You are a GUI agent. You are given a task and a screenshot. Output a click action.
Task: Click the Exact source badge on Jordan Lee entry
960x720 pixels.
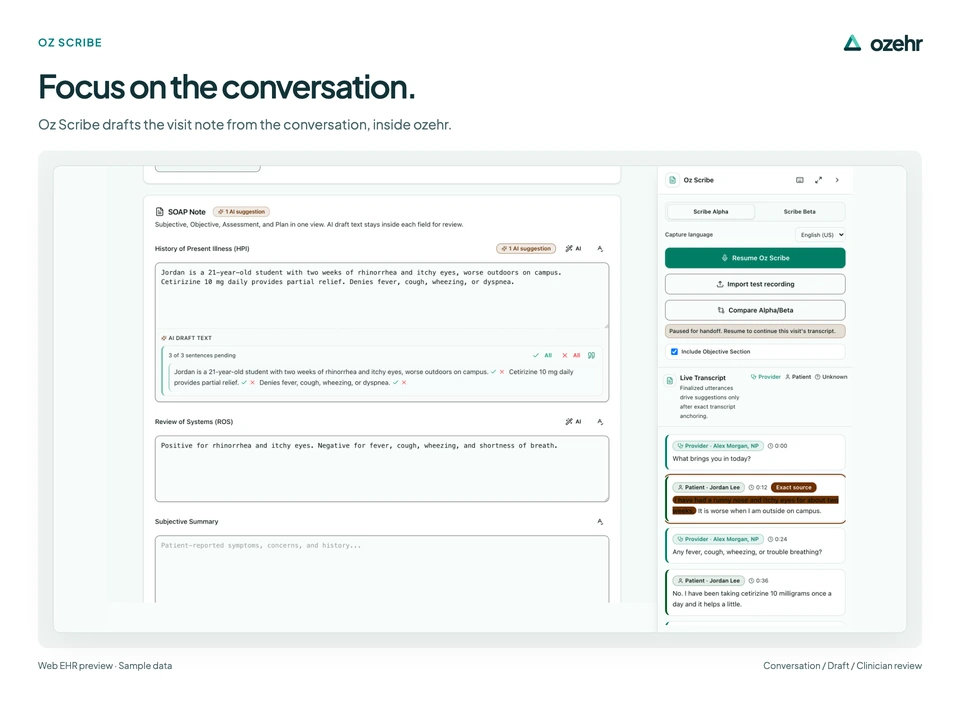793,487
